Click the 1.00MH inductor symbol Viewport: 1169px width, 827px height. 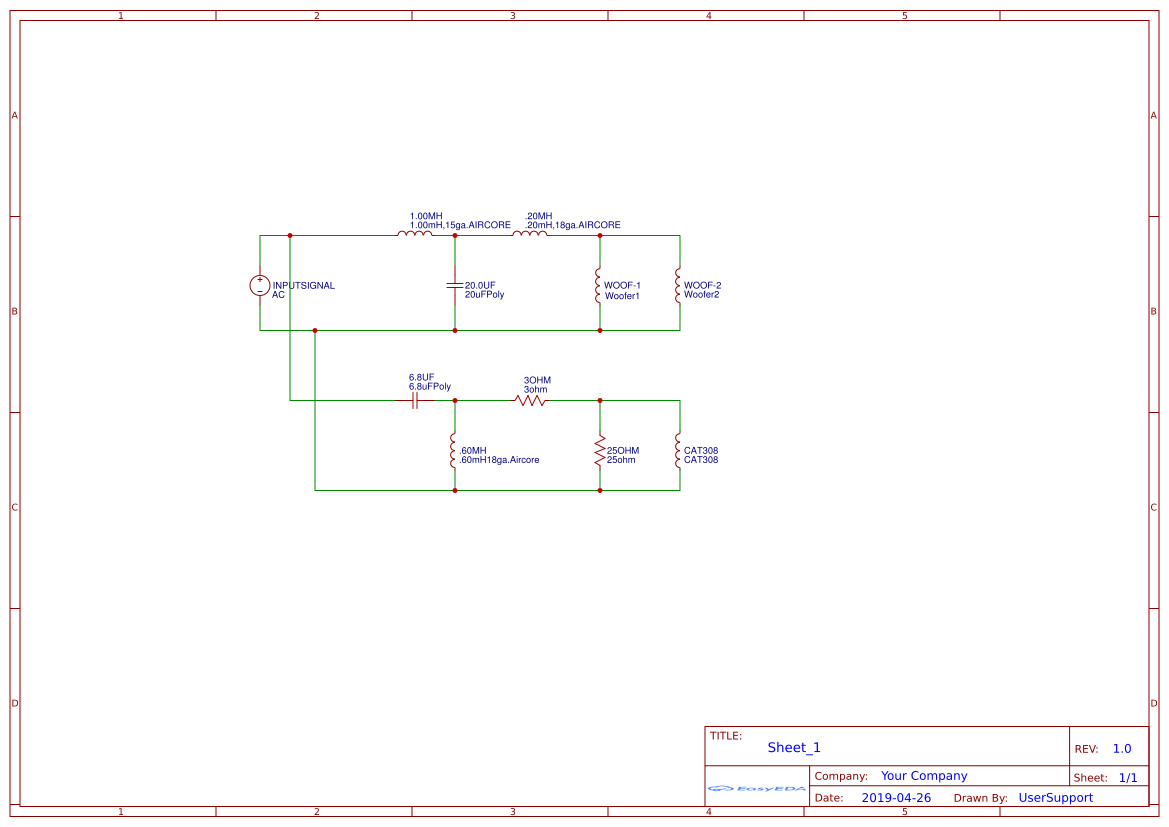415,234
